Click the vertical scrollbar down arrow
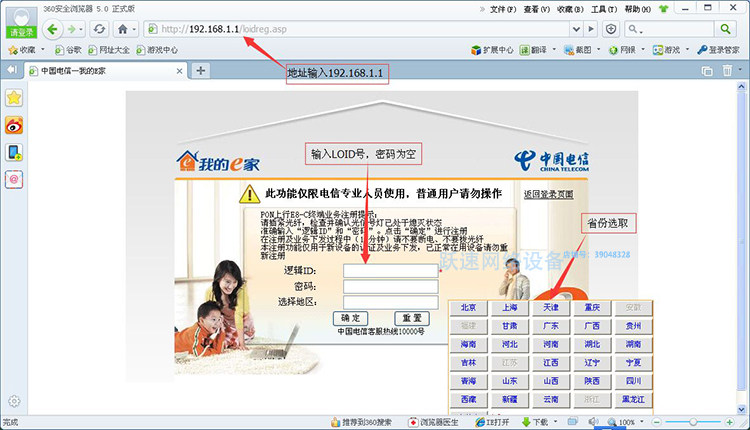750x430 pixels. tap(741, 409)
